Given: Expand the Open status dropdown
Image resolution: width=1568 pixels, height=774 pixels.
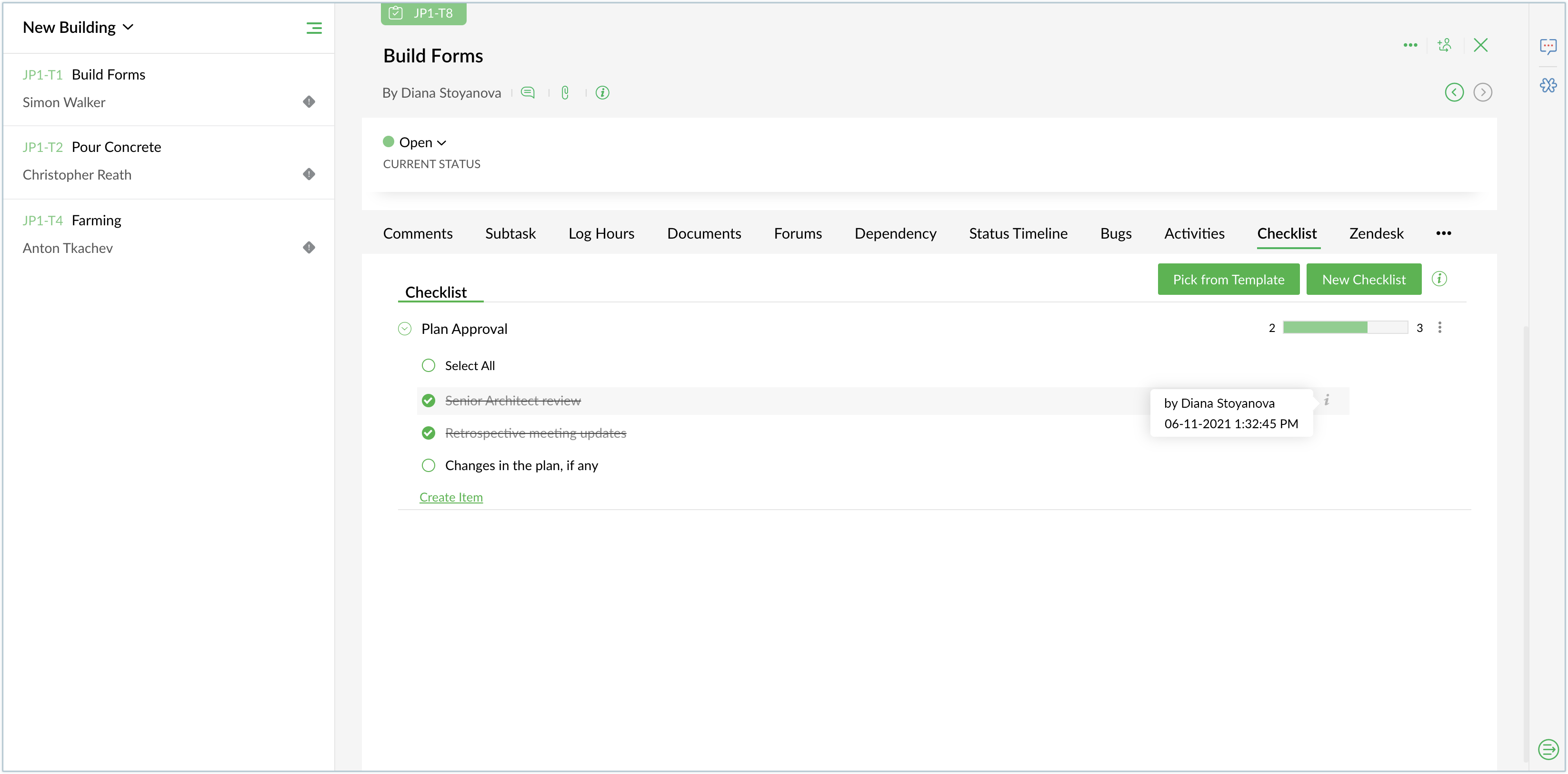Looking at the screenshot, I should pyautogui.click(x=423, y=142).
